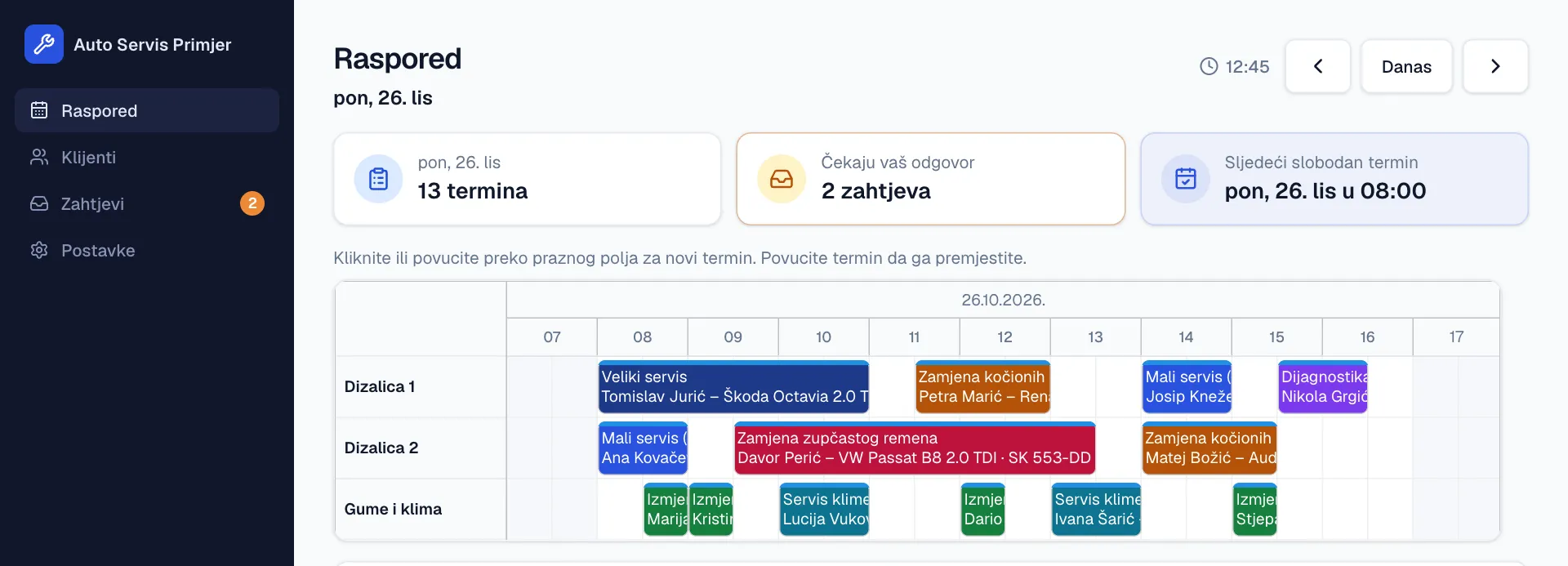
Task: Select the Marija appointment in Gume i klima
Action: (666, 509)
